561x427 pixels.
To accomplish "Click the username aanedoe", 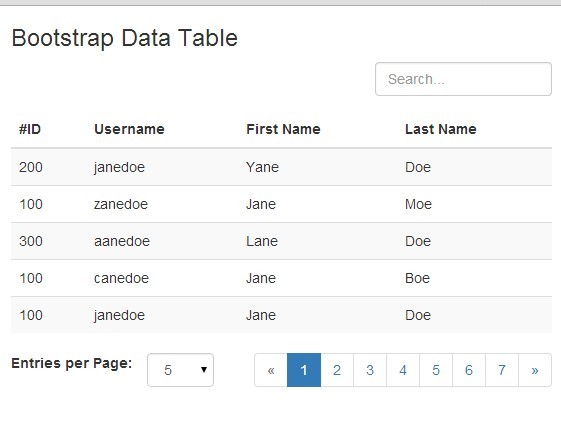I will (x=122, y=241).
